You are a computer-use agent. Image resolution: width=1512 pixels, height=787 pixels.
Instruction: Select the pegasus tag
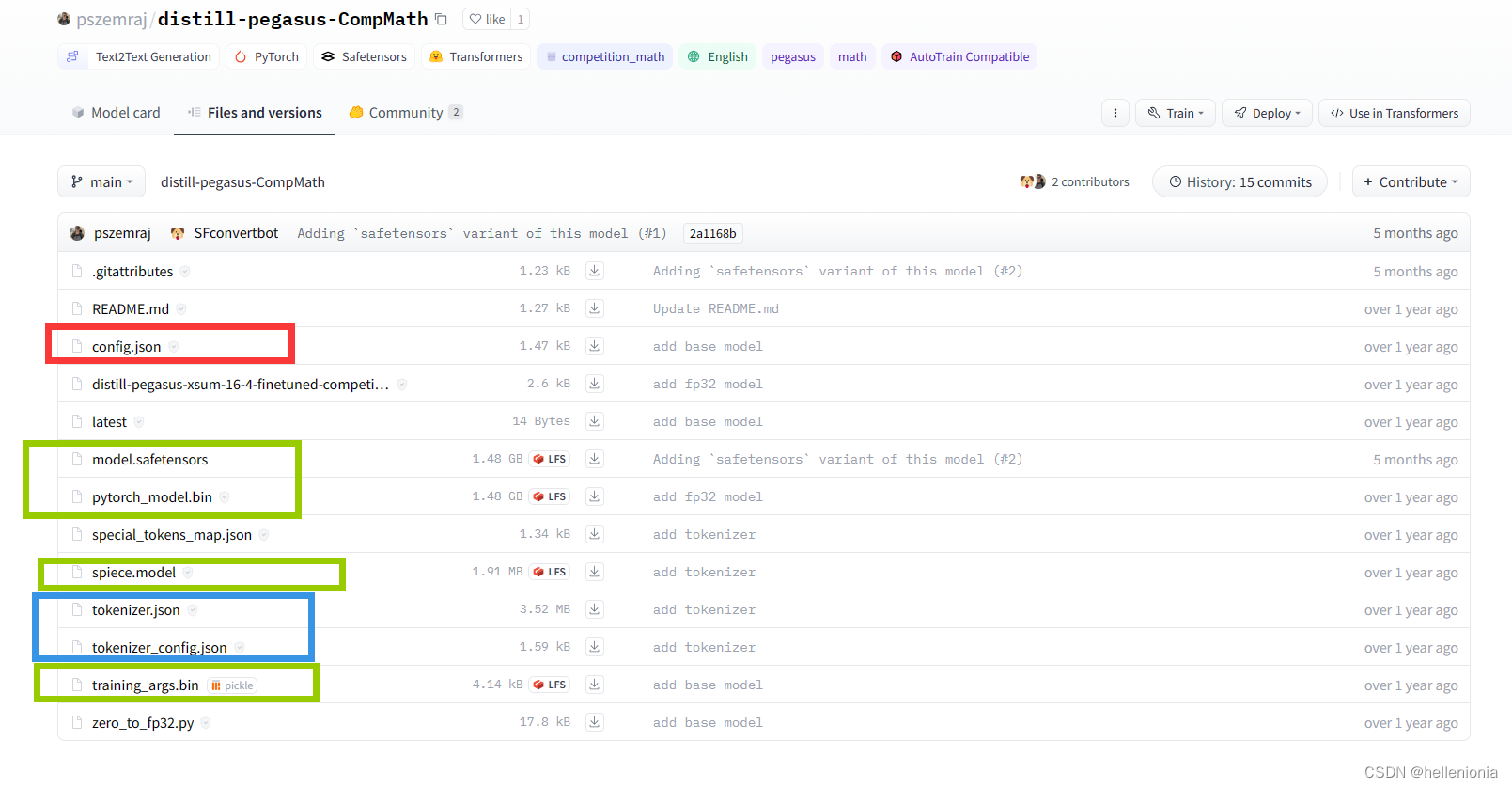click(793, 56)
